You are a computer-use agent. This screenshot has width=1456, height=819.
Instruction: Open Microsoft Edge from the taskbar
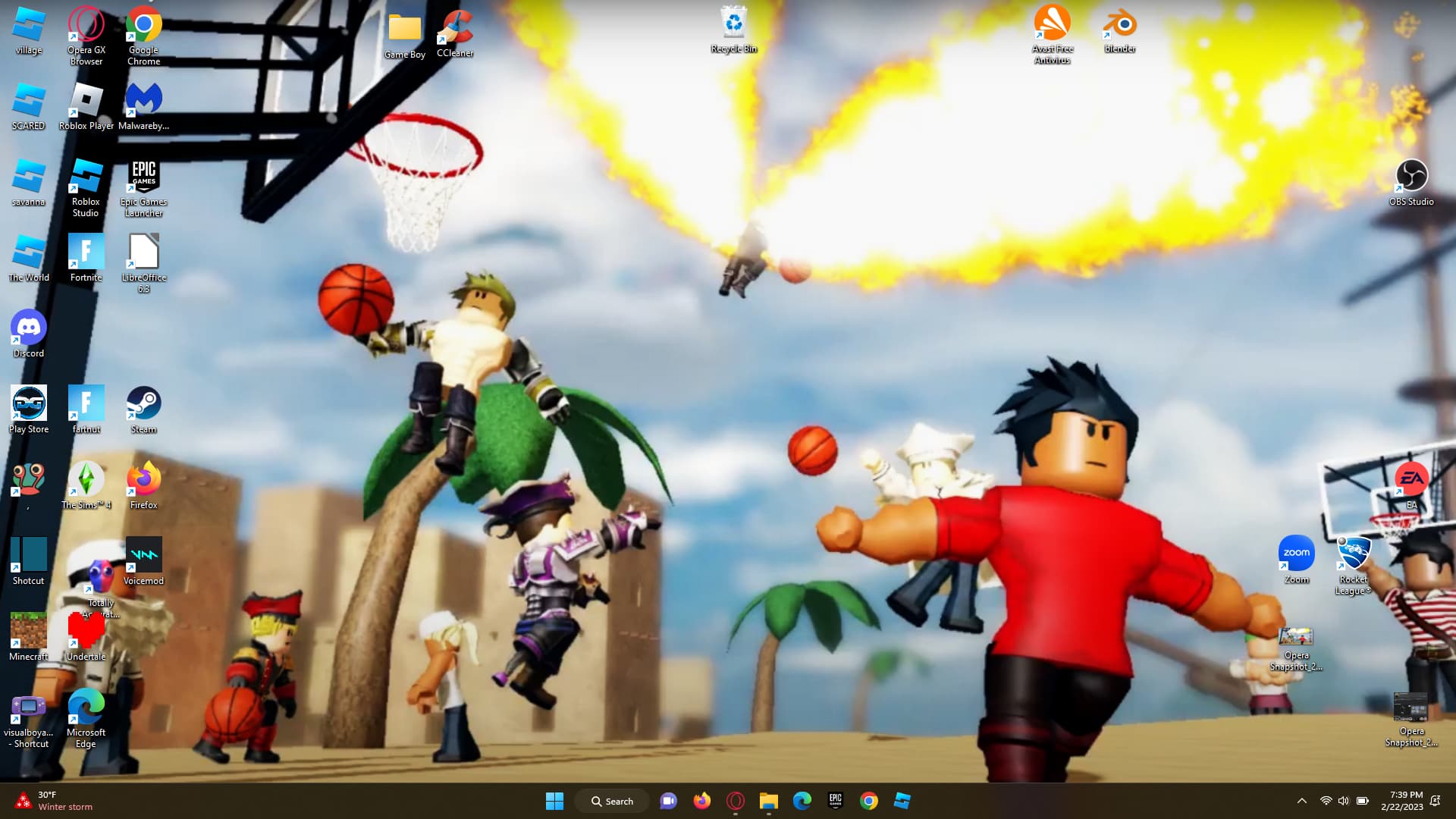(x=802, y=801)
